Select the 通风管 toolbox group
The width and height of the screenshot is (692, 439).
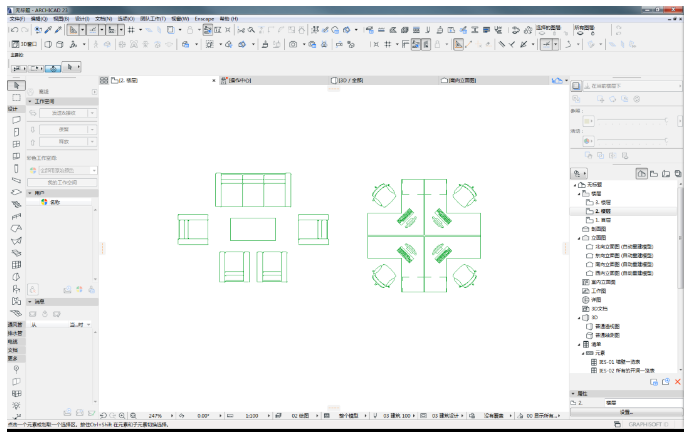[15, 324]
